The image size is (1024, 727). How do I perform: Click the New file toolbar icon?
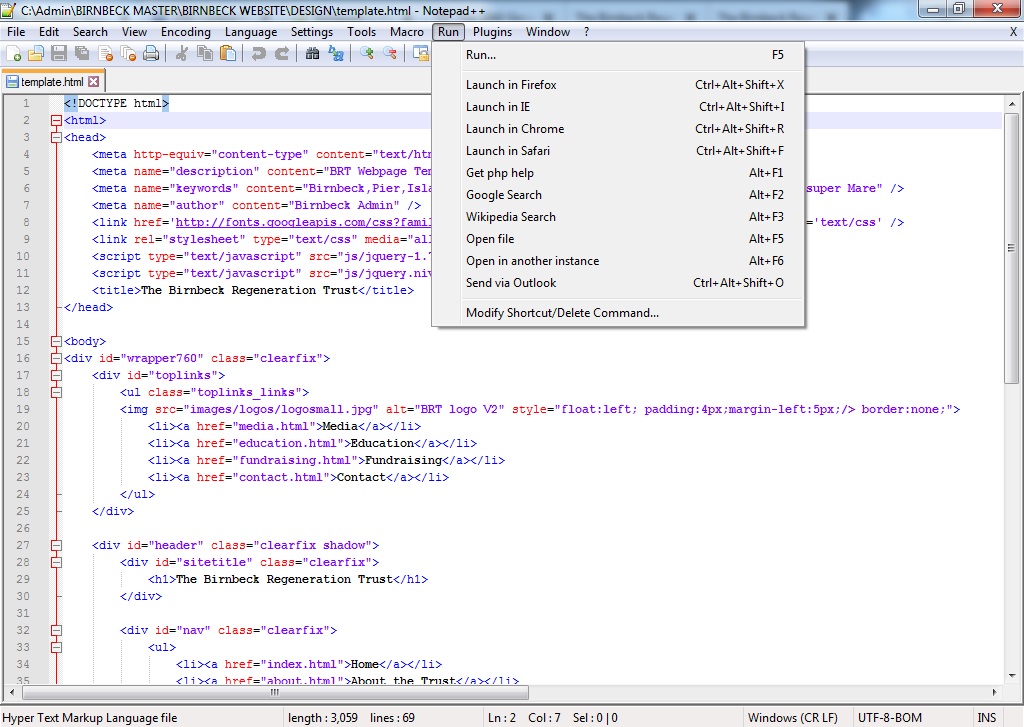point(13,54)
